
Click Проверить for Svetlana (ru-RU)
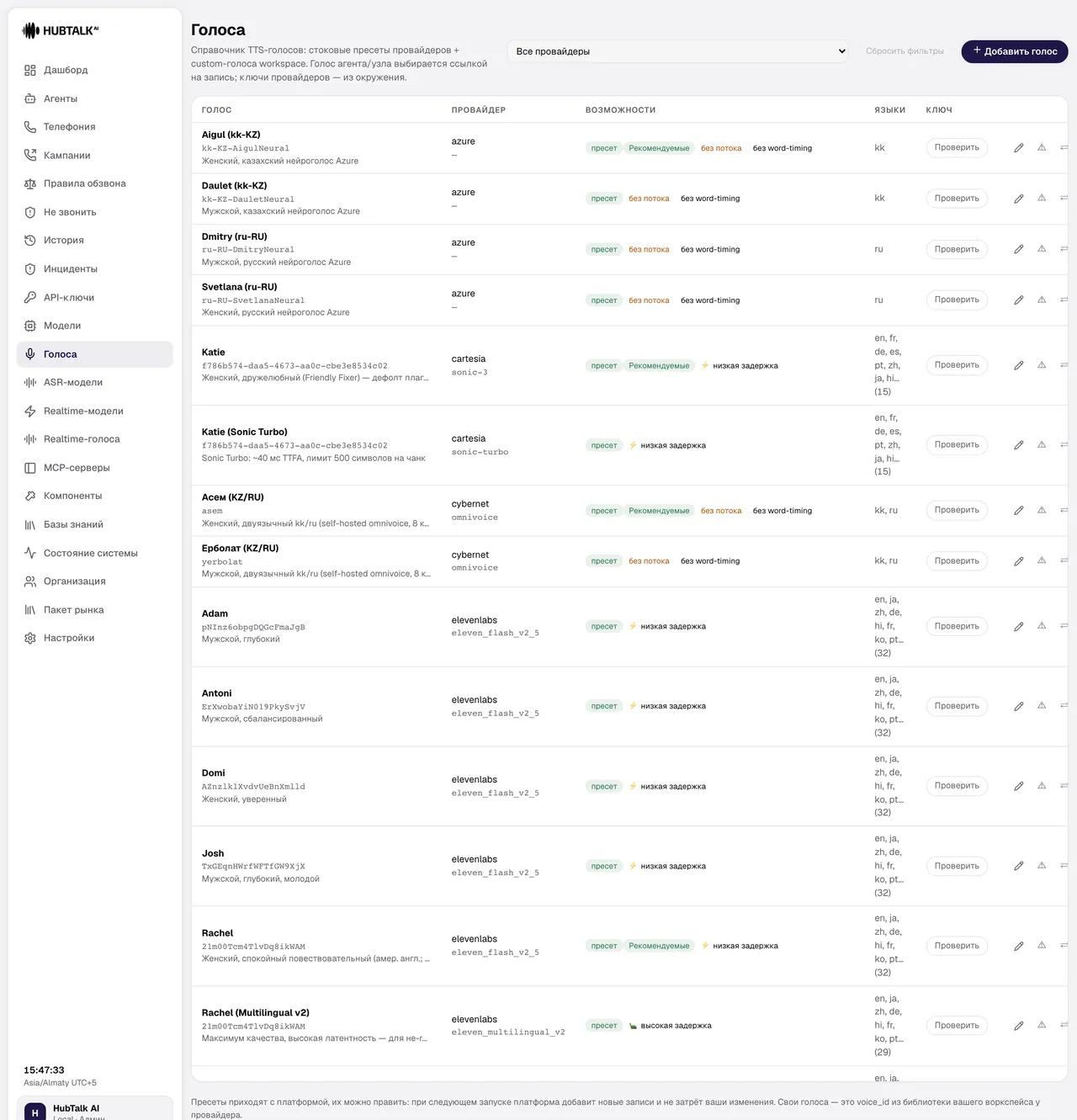point(957,300)
